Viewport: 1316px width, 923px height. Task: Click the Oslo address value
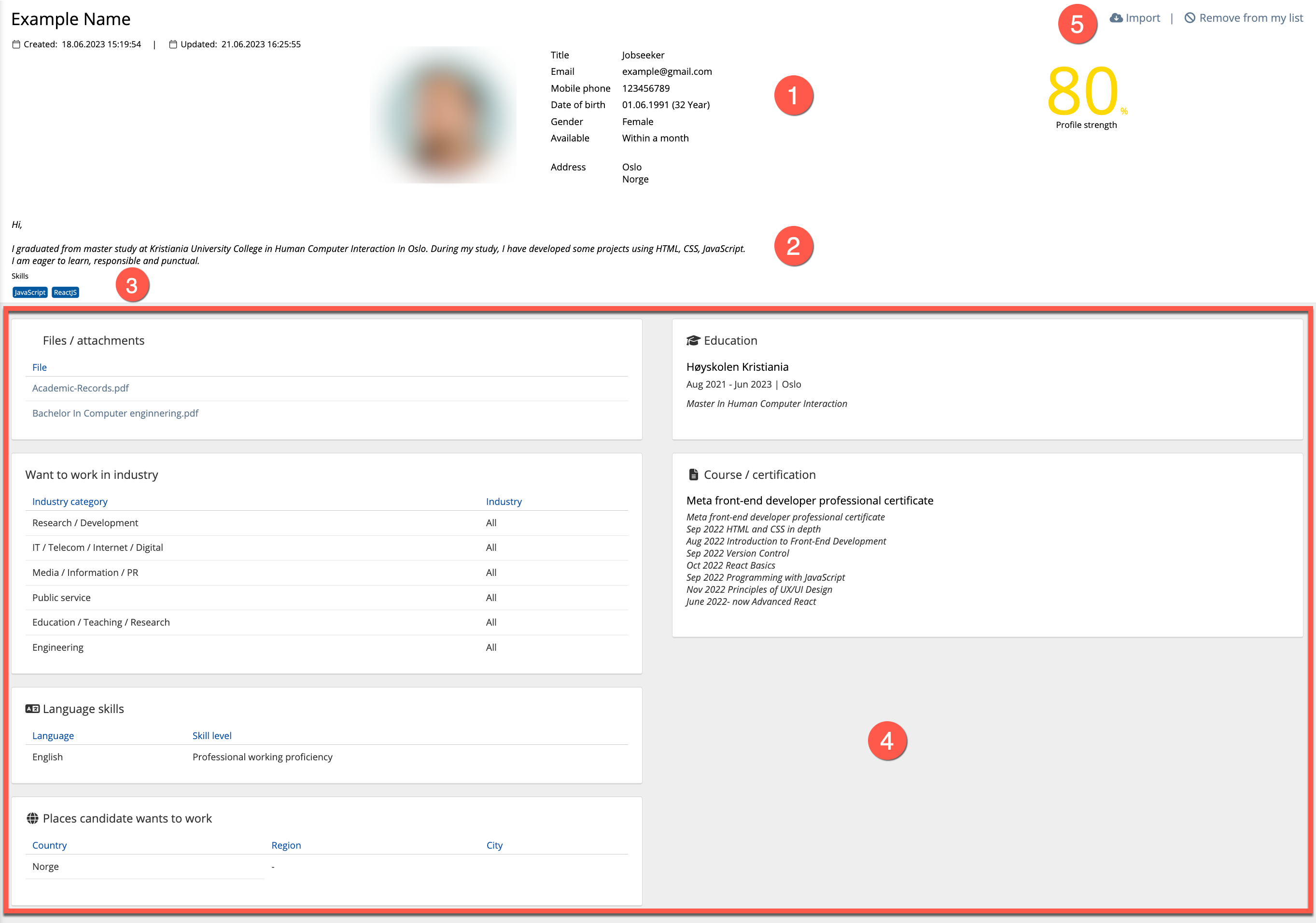coord(631,167)
